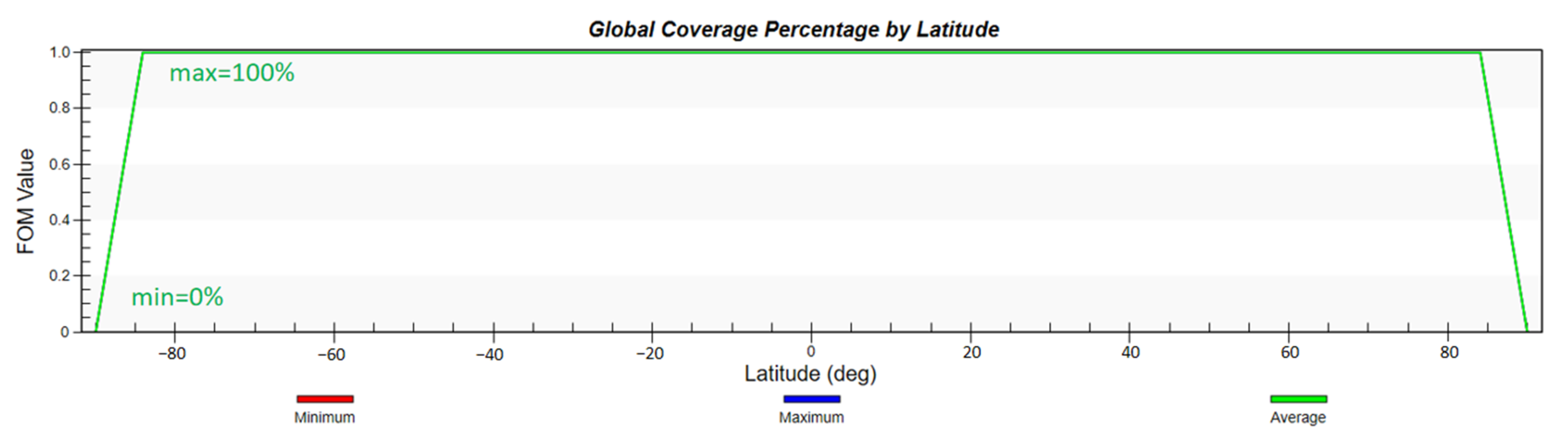Click the green Average legend swatch
Viewport: 1568px width, 445px height.
tap(1298, 399)
